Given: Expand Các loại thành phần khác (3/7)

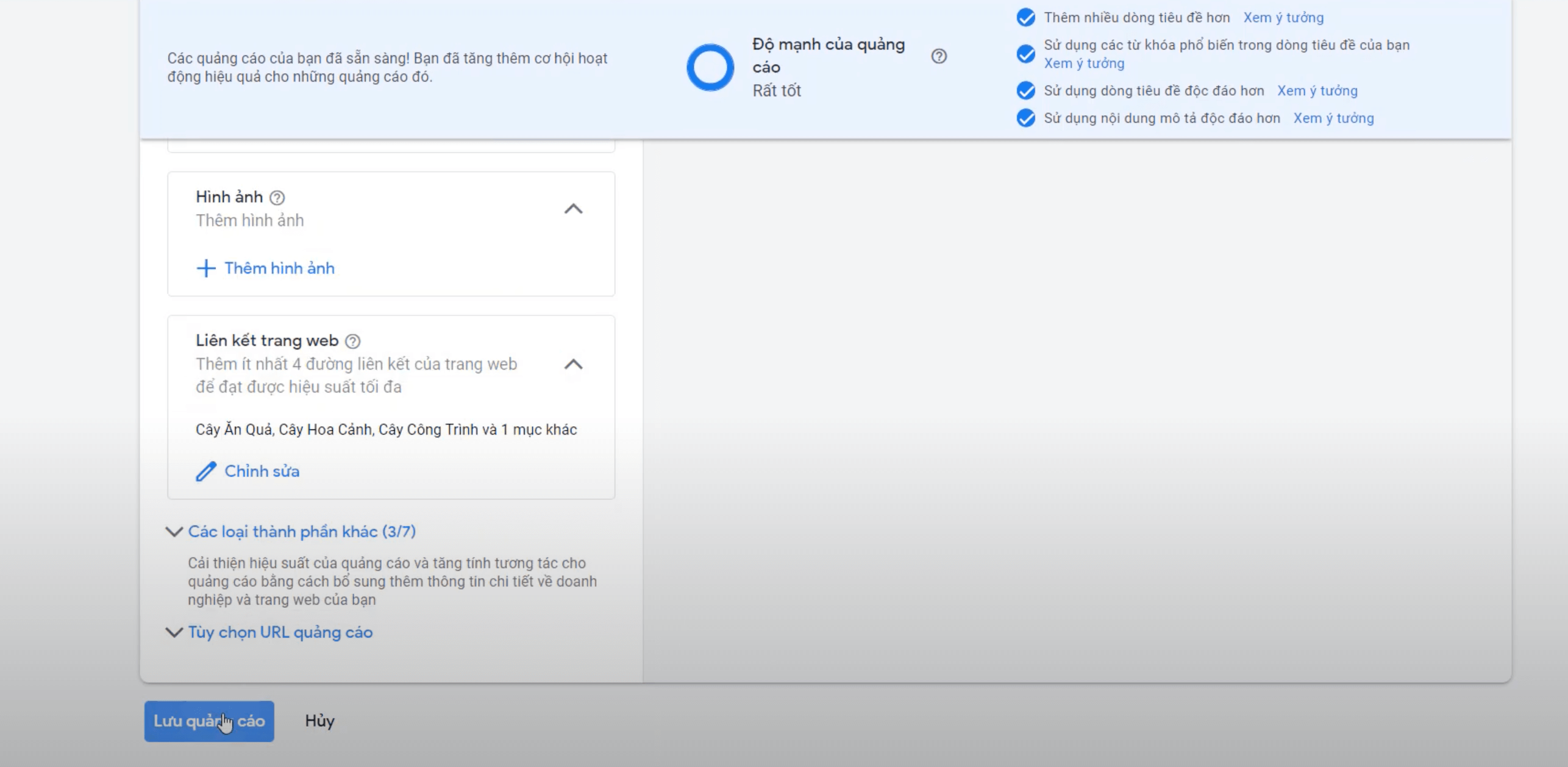Looking at the screenshot, I should [301, 532].
